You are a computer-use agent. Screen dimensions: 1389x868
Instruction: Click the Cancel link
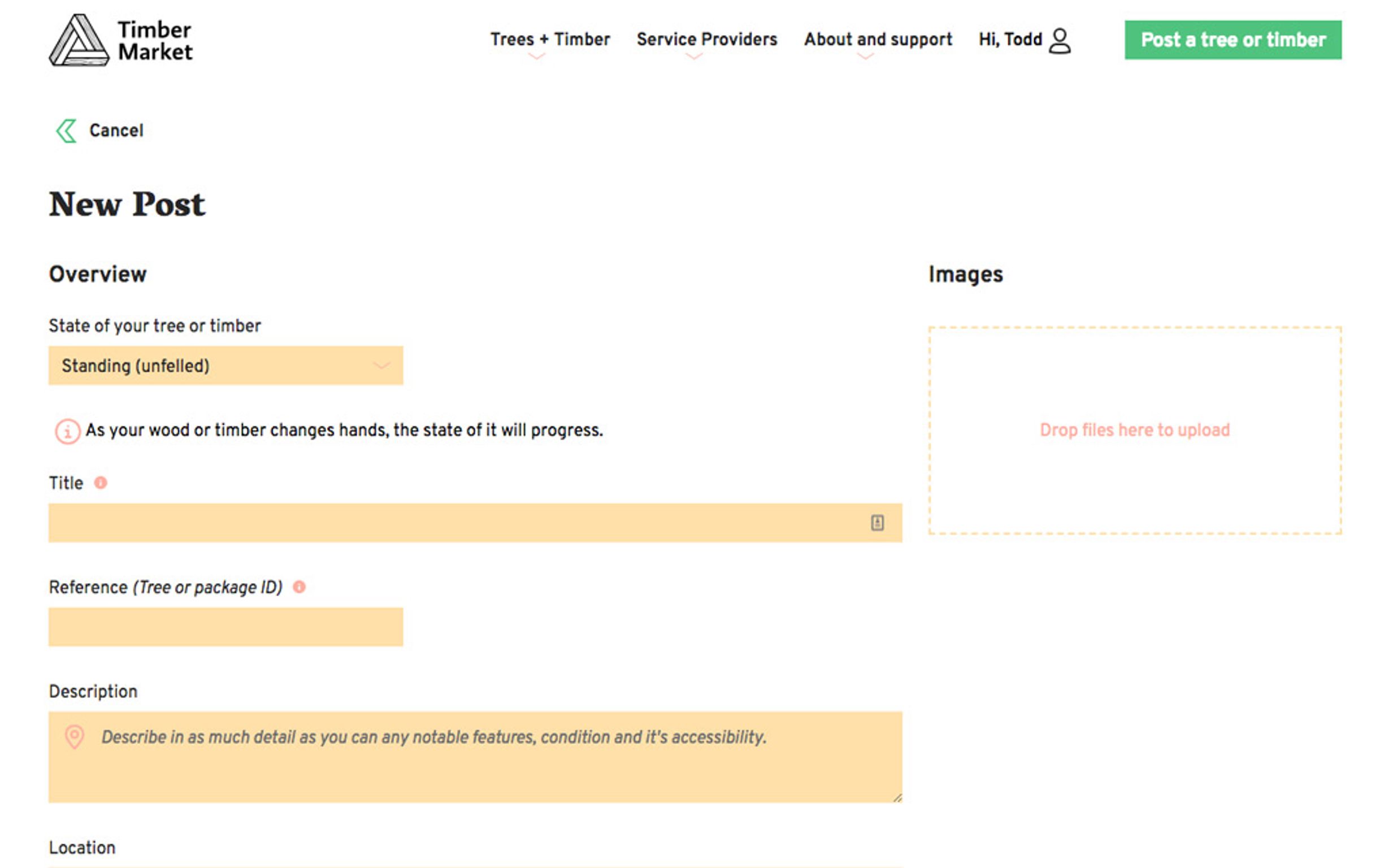[116, 131]
